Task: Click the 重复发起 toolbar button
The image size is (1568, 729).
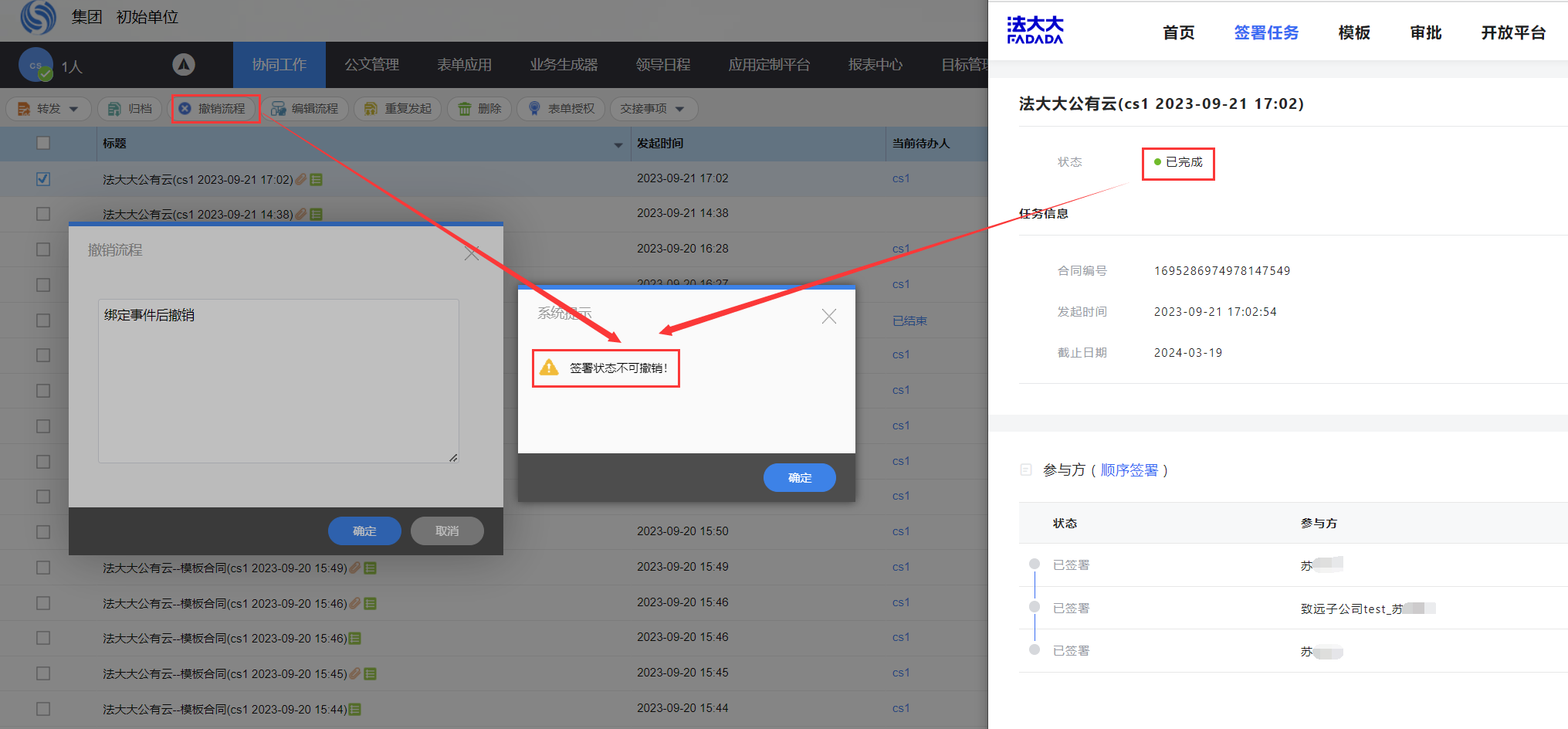Action: point(398,109)
